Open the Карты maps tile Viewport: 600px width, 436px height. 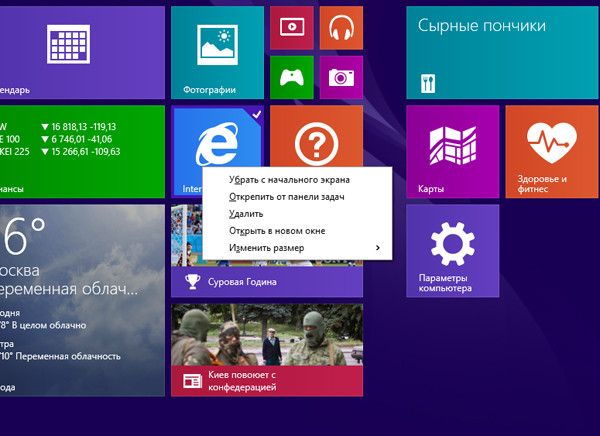pyautogui.click(x=453, y=152)
